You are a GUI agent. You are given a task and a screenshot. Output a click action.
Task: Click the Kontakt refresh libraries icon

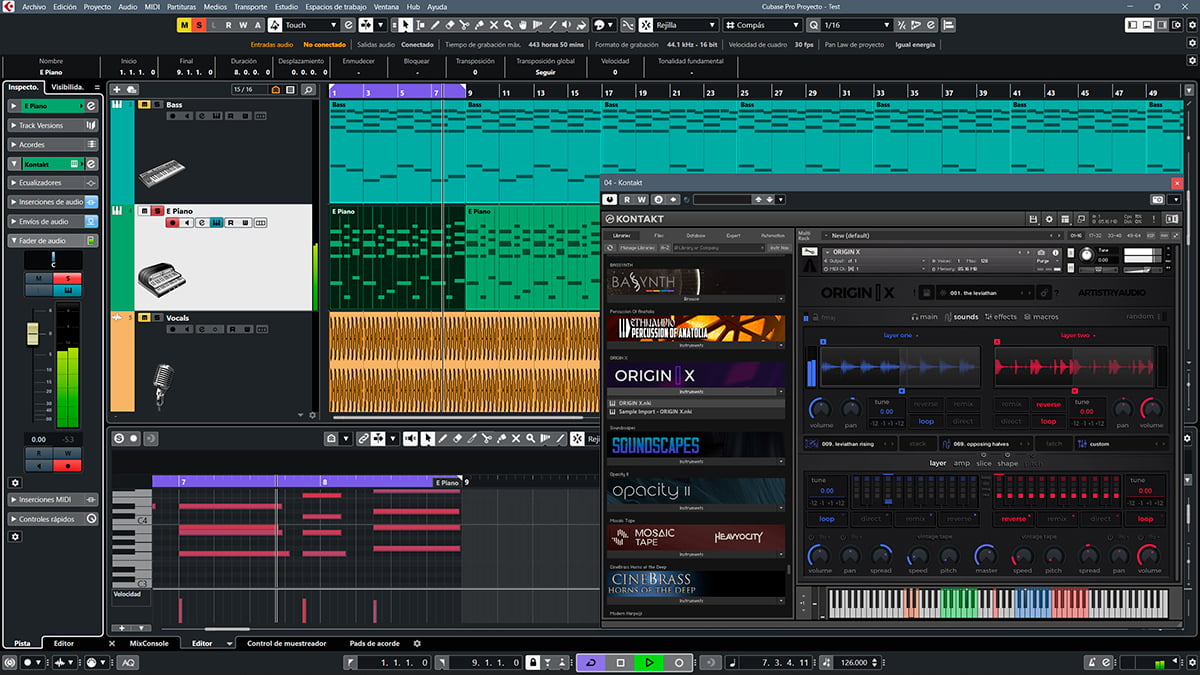click(612, 246)
